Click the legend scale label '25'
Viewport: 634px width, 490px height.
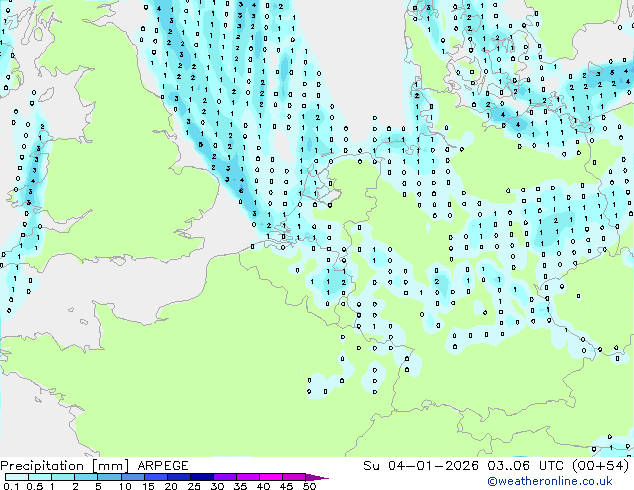coord(194,486)
